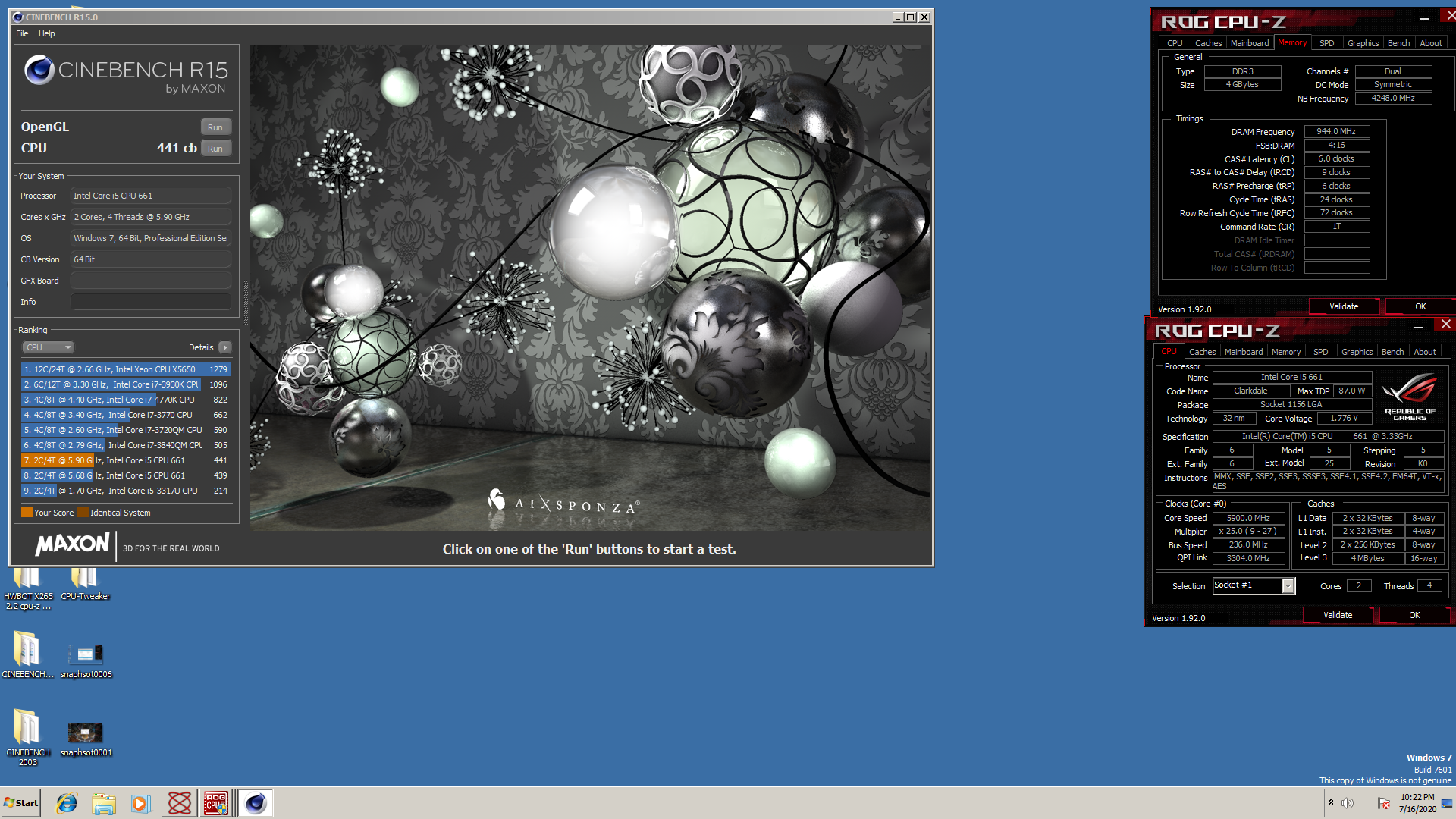Viewport: 1456px width, 819px height.
Task: Open the CPU-Tweaker desktop folder
Action: pyautogui.click(x=85, y=585)
